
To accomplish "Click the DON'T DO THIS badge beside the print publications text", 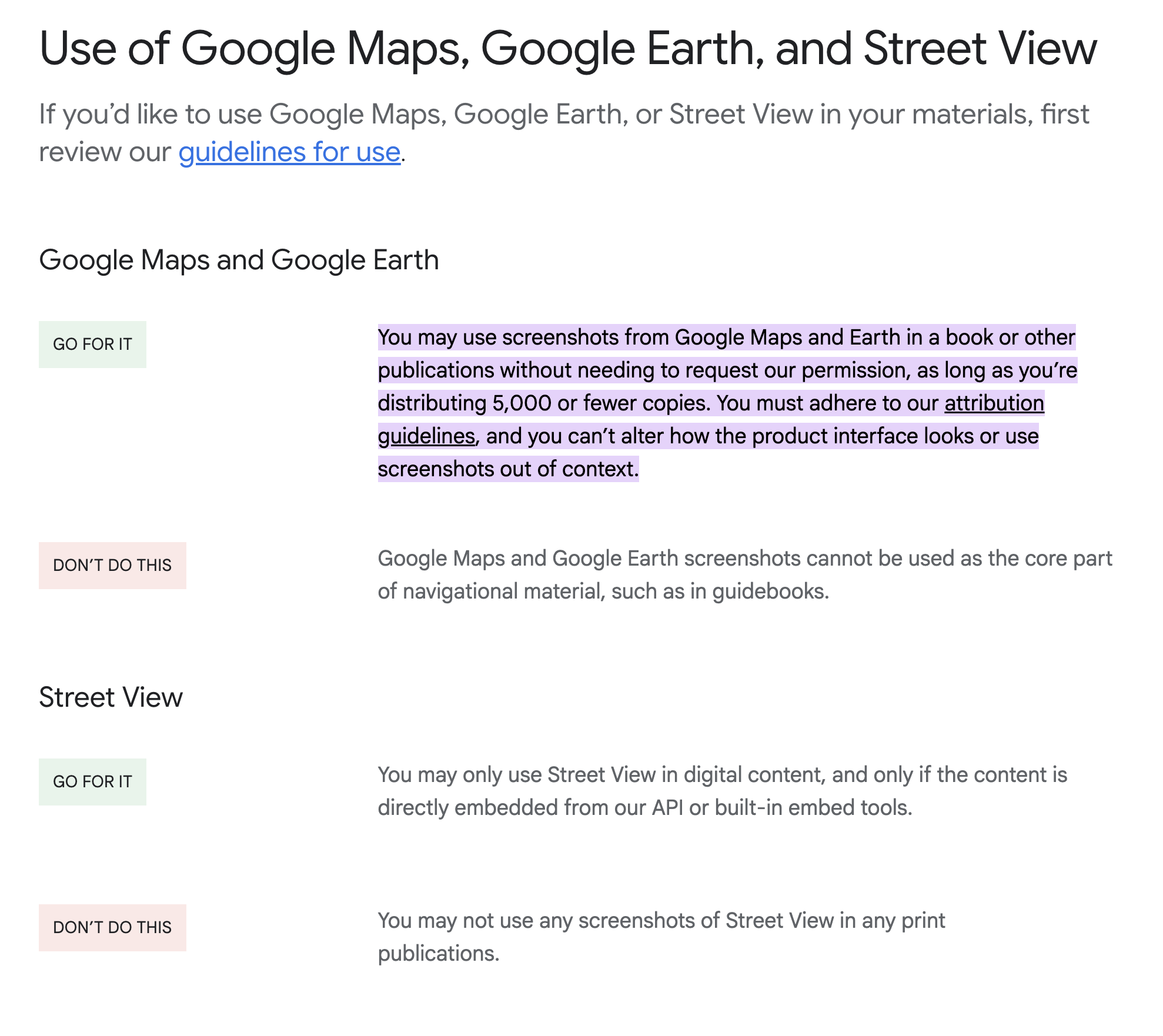I will [112, 928].
